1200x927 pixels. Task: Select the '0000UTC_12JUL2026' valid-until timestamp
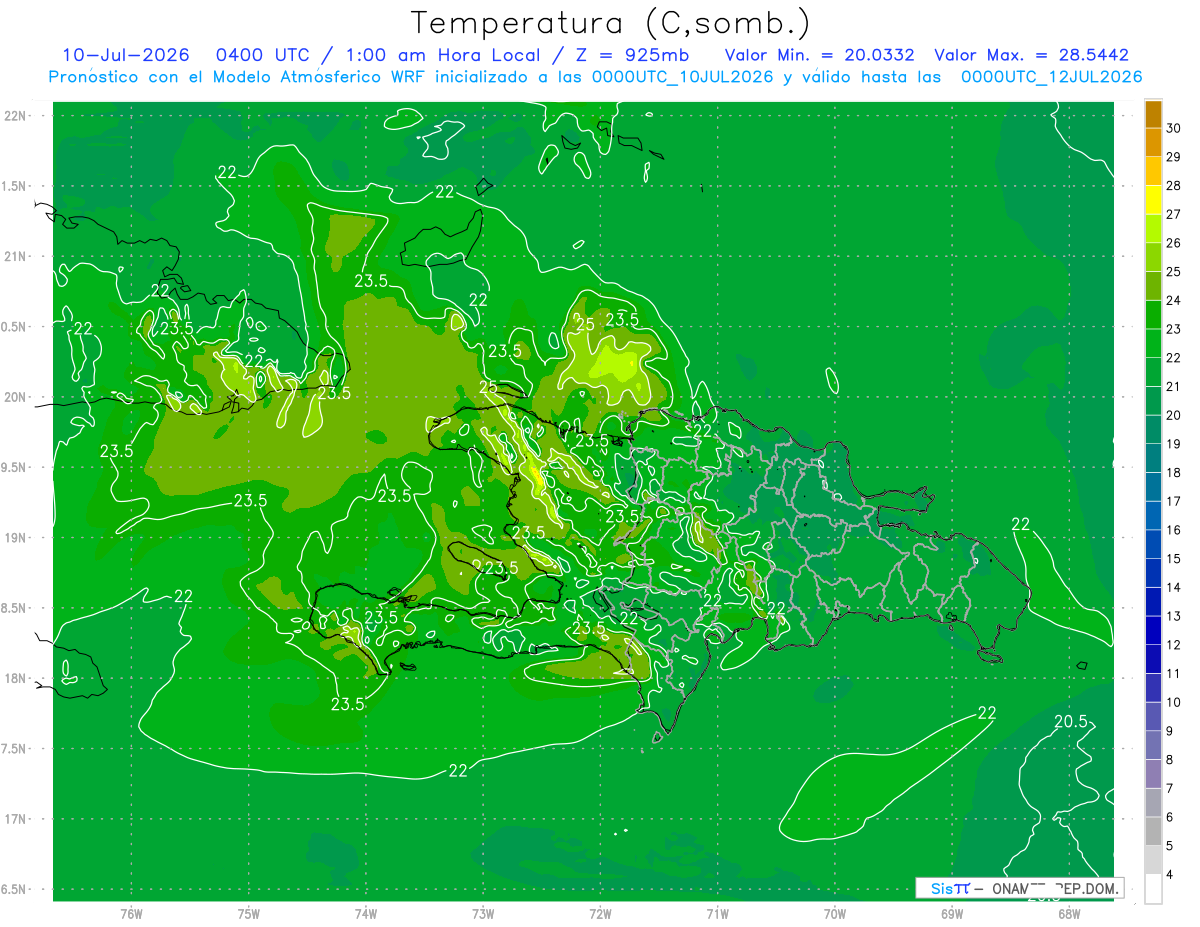1051,77
